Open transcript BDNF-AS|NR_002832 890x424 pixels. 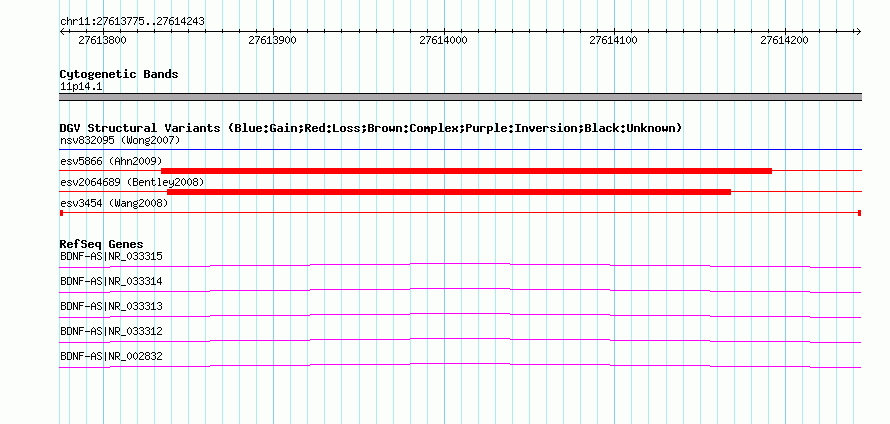(111, 356)
